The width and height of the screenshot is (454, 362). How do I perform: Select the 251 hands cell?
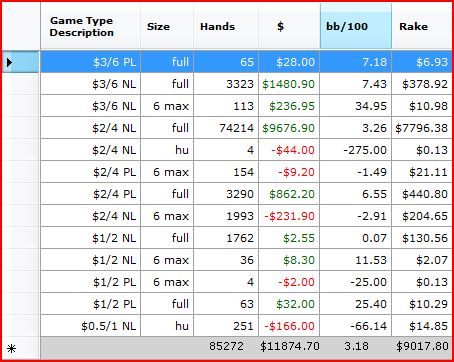[226, 326]
